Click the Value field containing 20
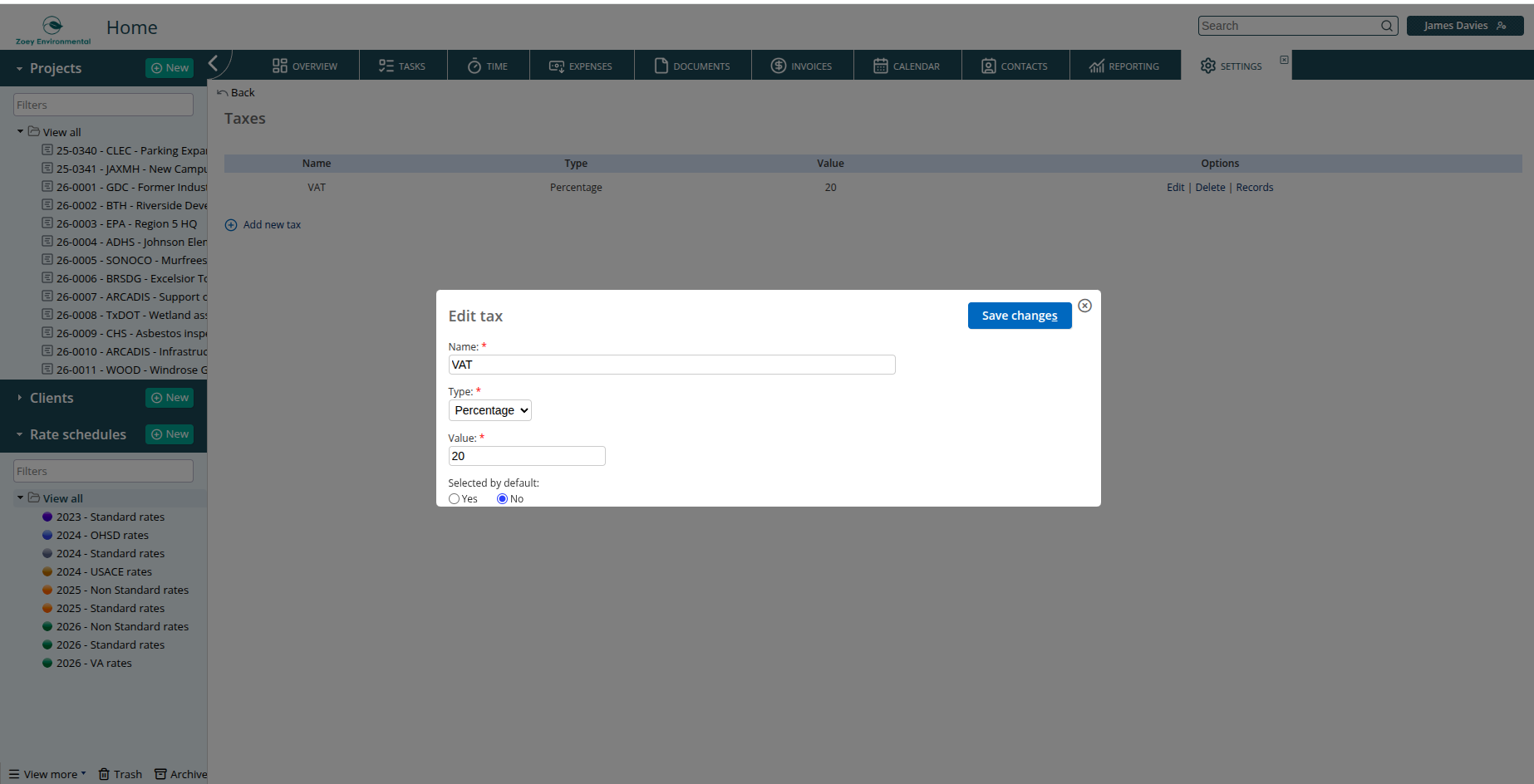The height and width of the screenshot is (784, 1534). 527,456
